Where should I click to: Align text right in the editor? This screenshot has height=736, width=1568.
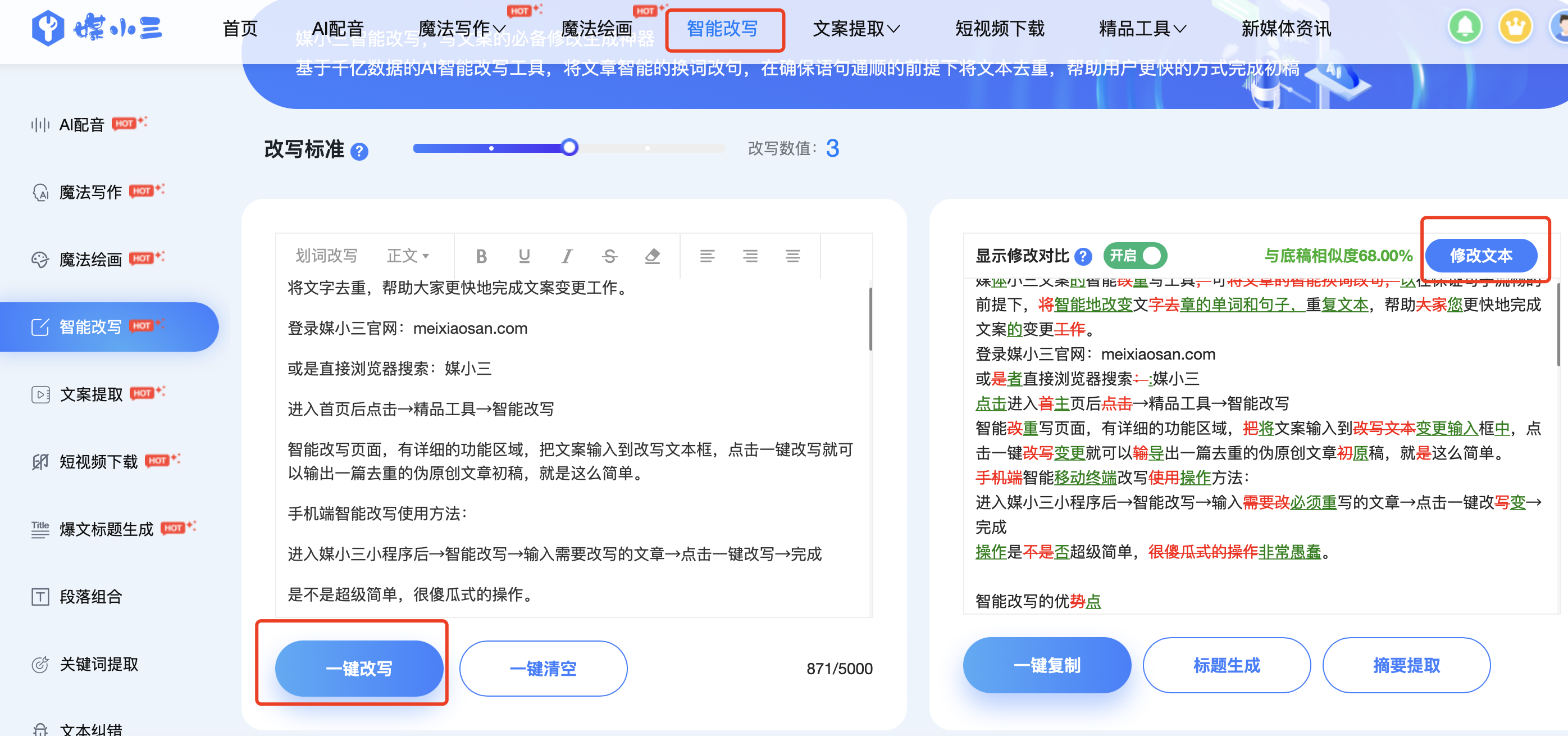pyautogui.click(x=750, y=256)
